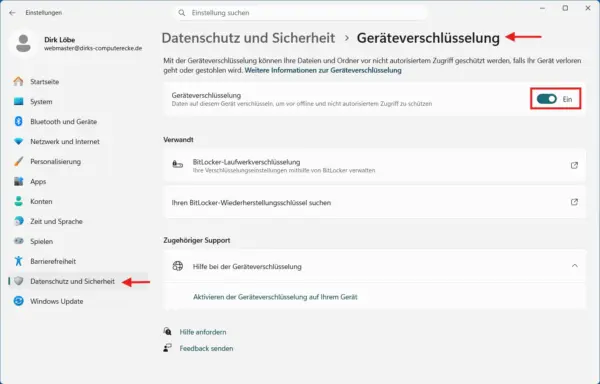Open Weitere Informationen zur Geräteverschlüsselung link
Viewport: 600px width, 384px height.
click(323, 70)
